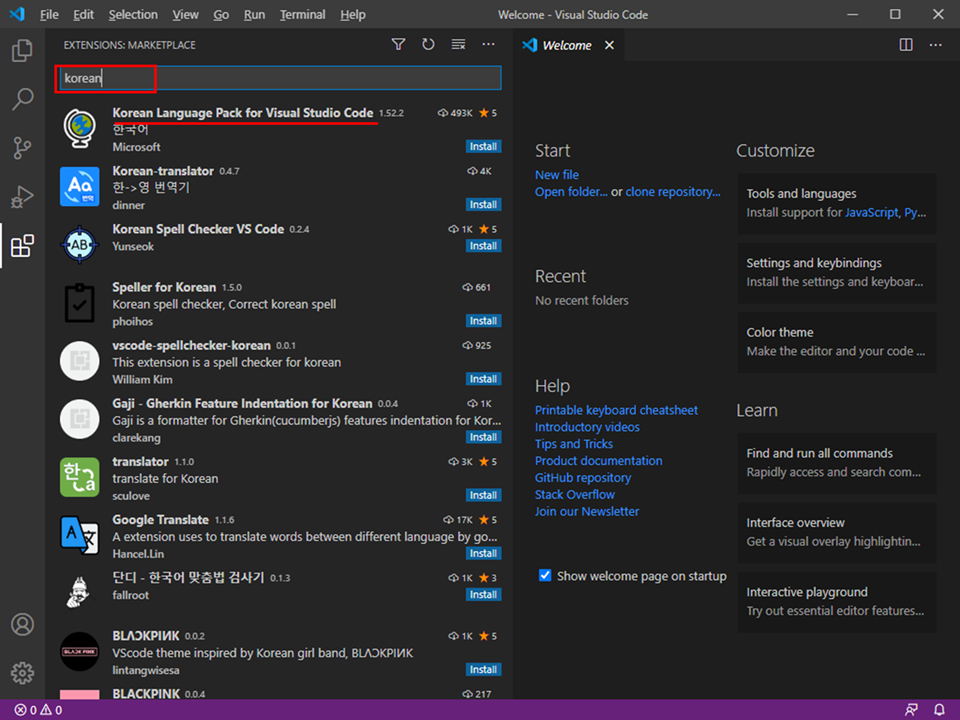This screenshot has width=960, height=720.
Task: Open the Color theme card
Action: [x=836, y=342]
